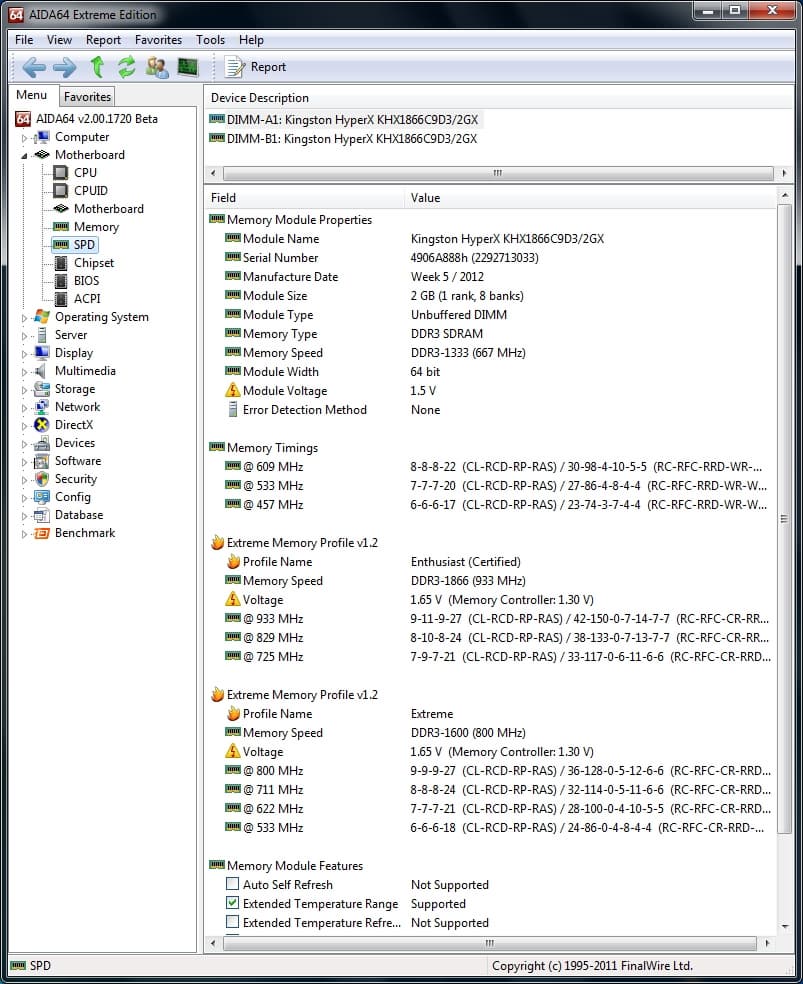Switch to the Menu tab

click(32, 95)
